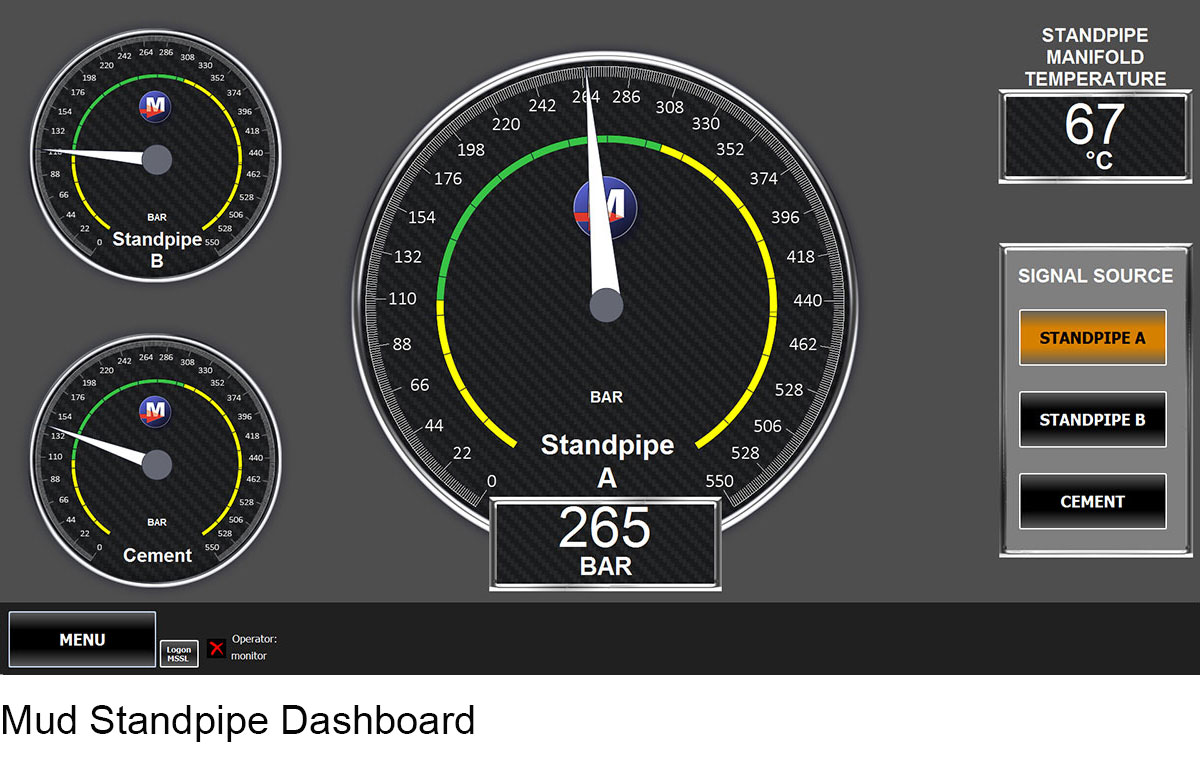Click the STANDPIPE MANIFOLD TEMPERATURE title
The height and width of the screenshot is (765, 1200).
pyautogui.click(x=1094, y=57)
